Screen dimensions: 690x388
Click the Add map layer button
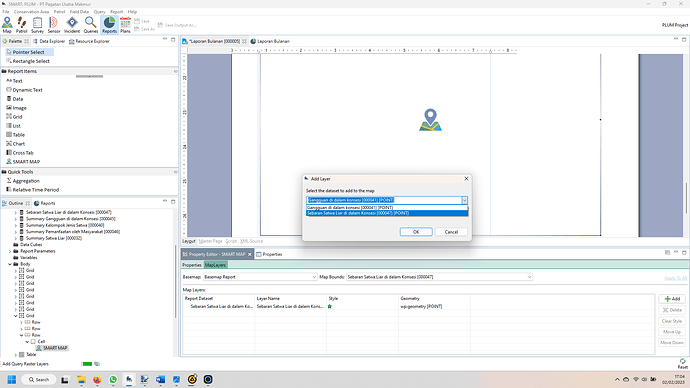tap(672, 299)
